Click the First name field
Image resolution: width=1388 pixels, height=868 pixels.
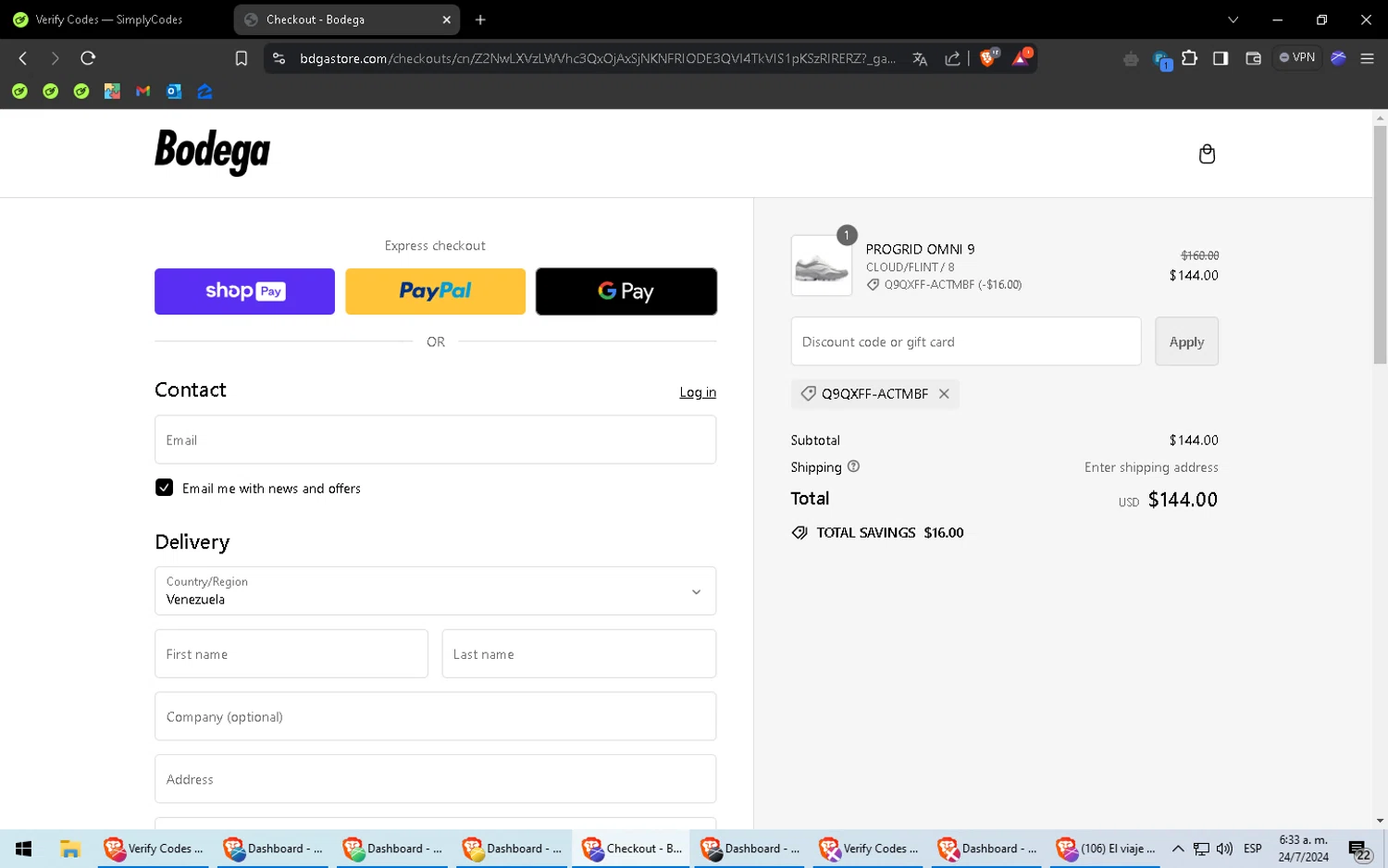pyautogui.click(x=291, y=653)
